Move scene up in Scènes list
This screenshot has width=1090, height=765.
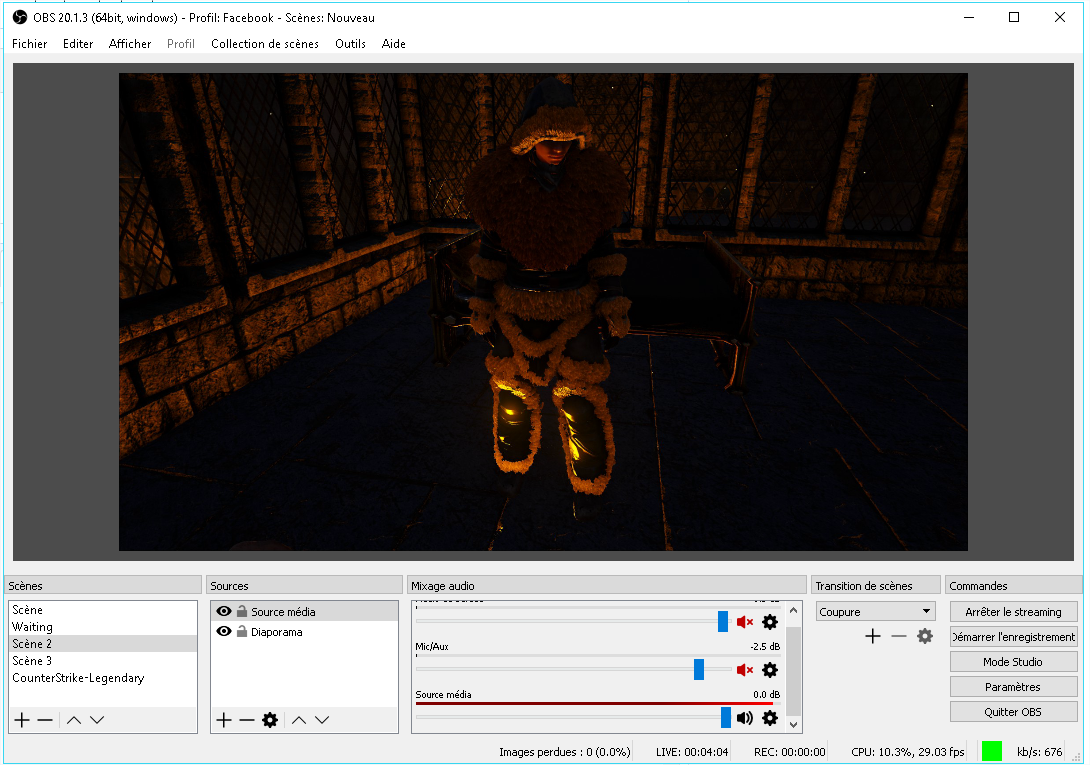74,720
